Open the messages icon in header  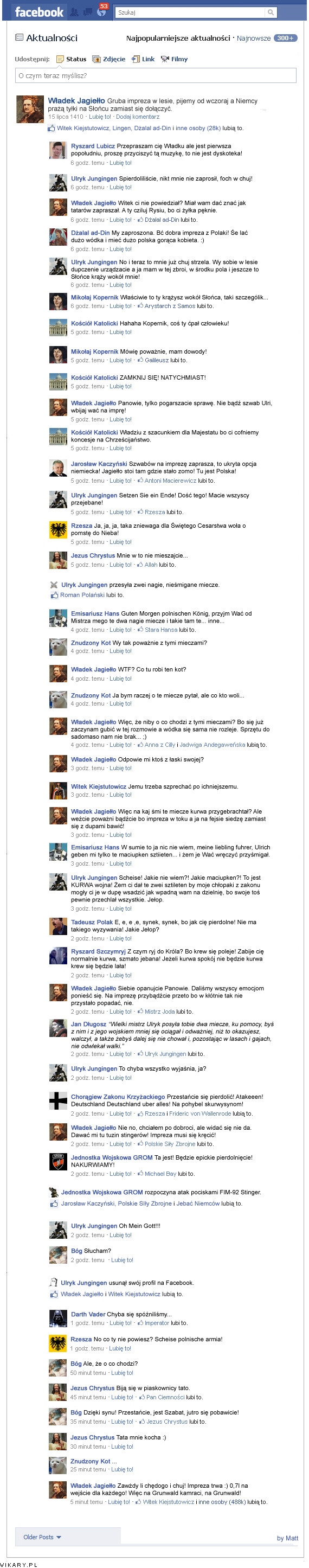(87, 11)
